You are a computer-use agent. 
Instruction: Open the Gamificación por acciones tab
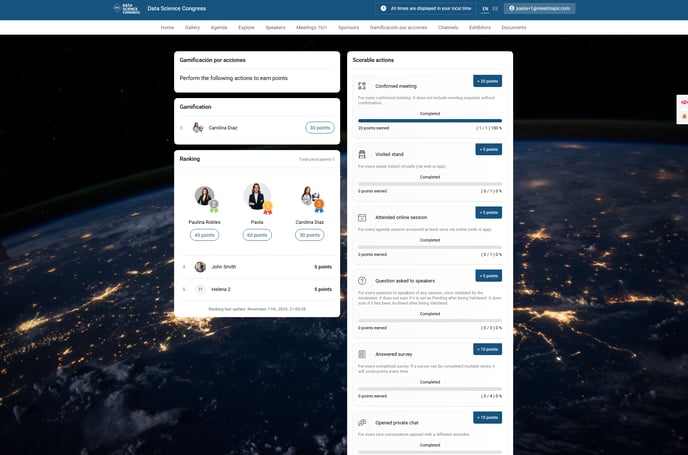click(398, 28)
